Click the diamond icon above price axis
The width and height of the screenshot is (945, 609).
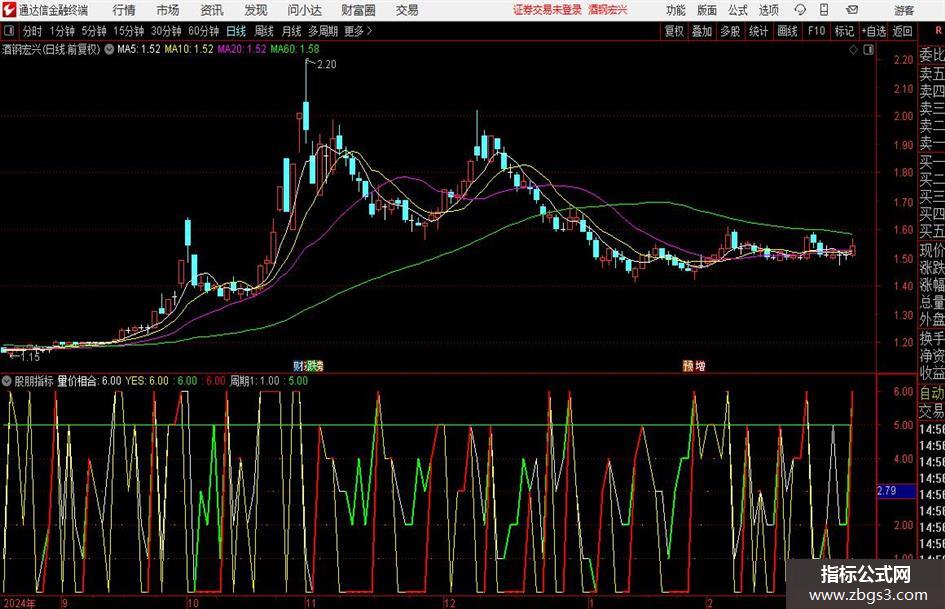853,50
